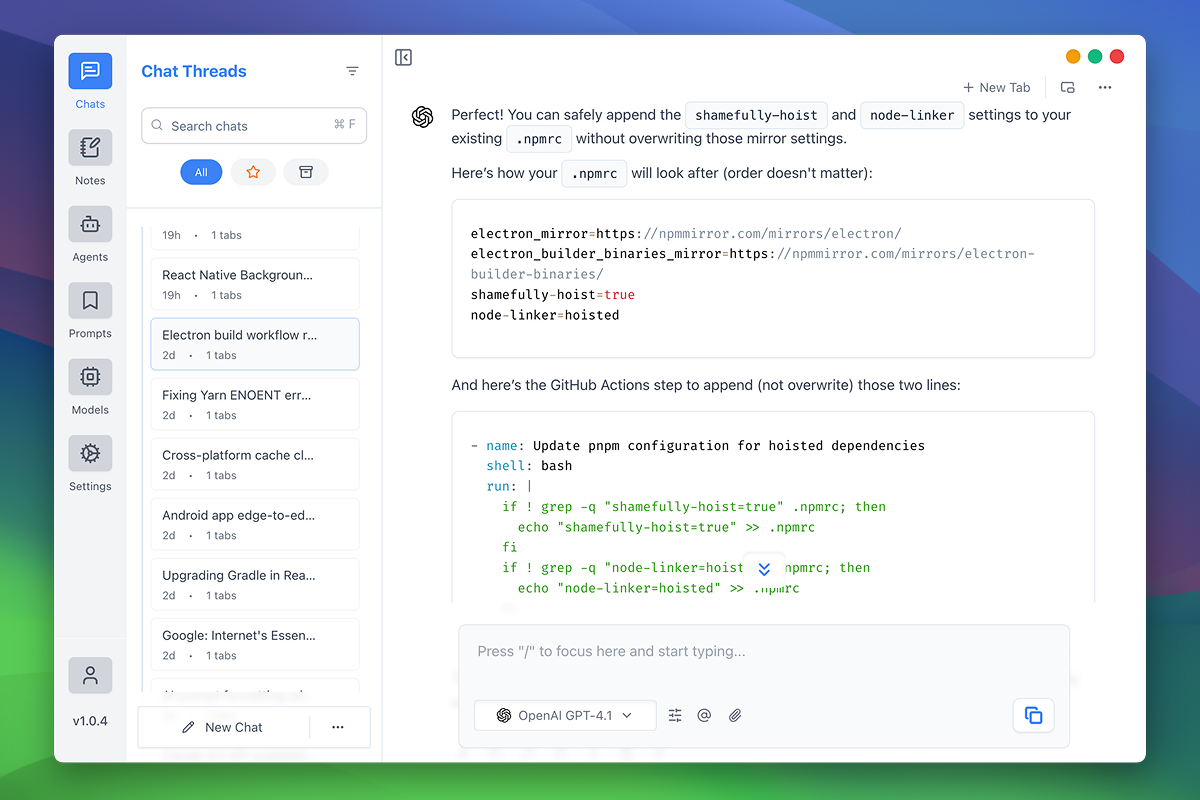Screen dimensions: 1200x800
Task: Jump to bottom with double-chevron button
Action: [x=764, y=569]
